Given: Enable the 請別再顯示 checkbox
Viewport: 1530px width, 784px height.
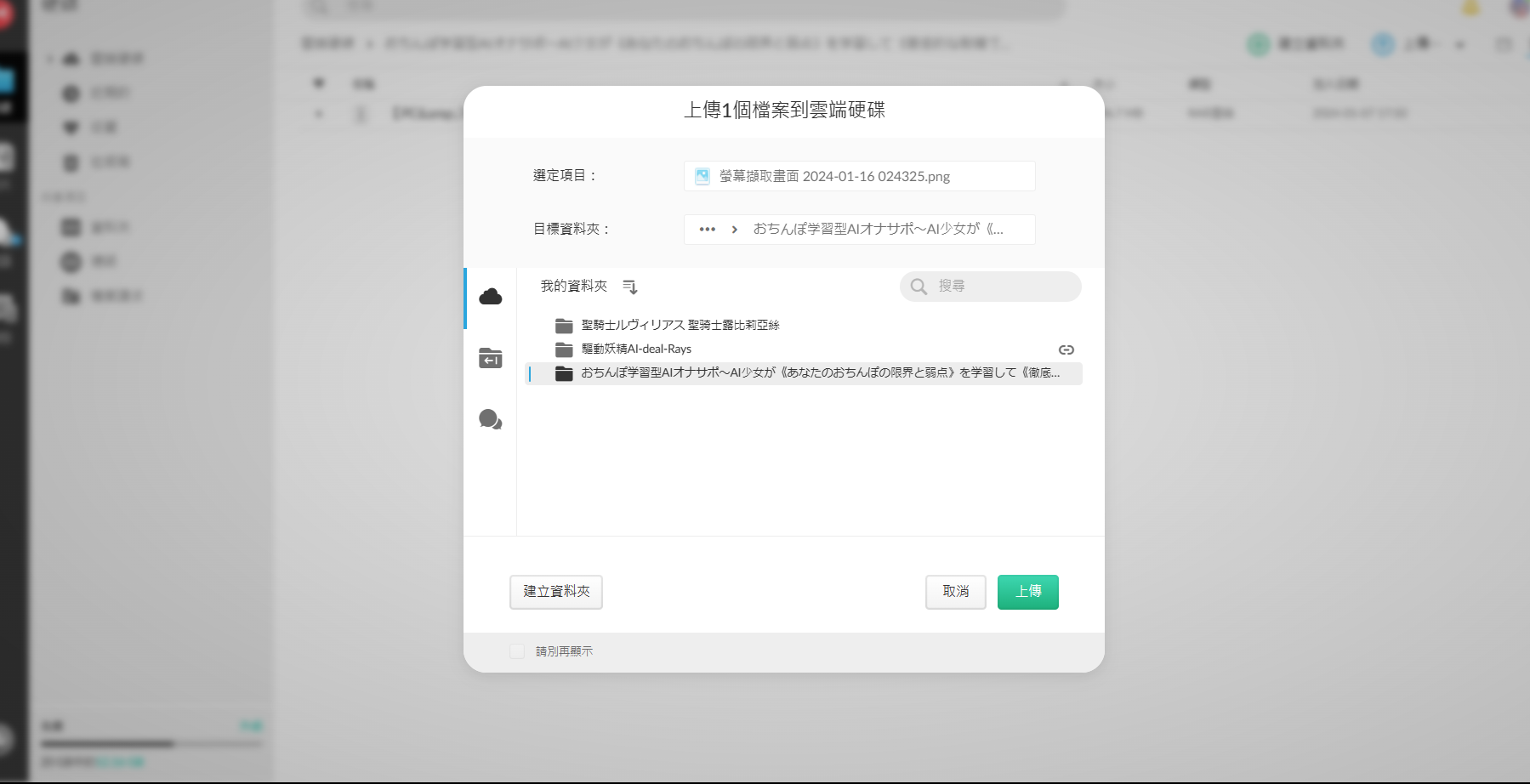Looking at the screenshot, I should pyautogui.click(x=517, y=651).
